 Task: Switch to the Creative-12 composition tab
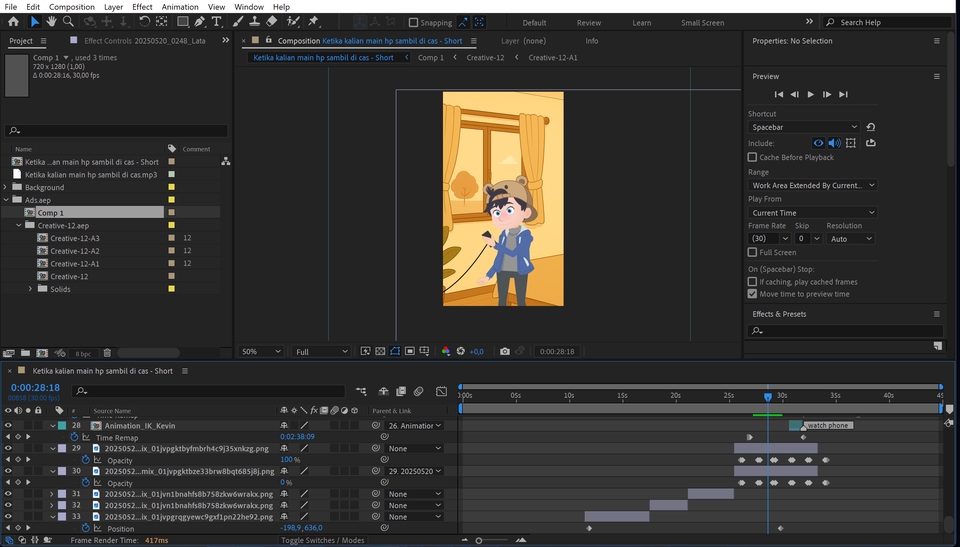click(485, 58)
